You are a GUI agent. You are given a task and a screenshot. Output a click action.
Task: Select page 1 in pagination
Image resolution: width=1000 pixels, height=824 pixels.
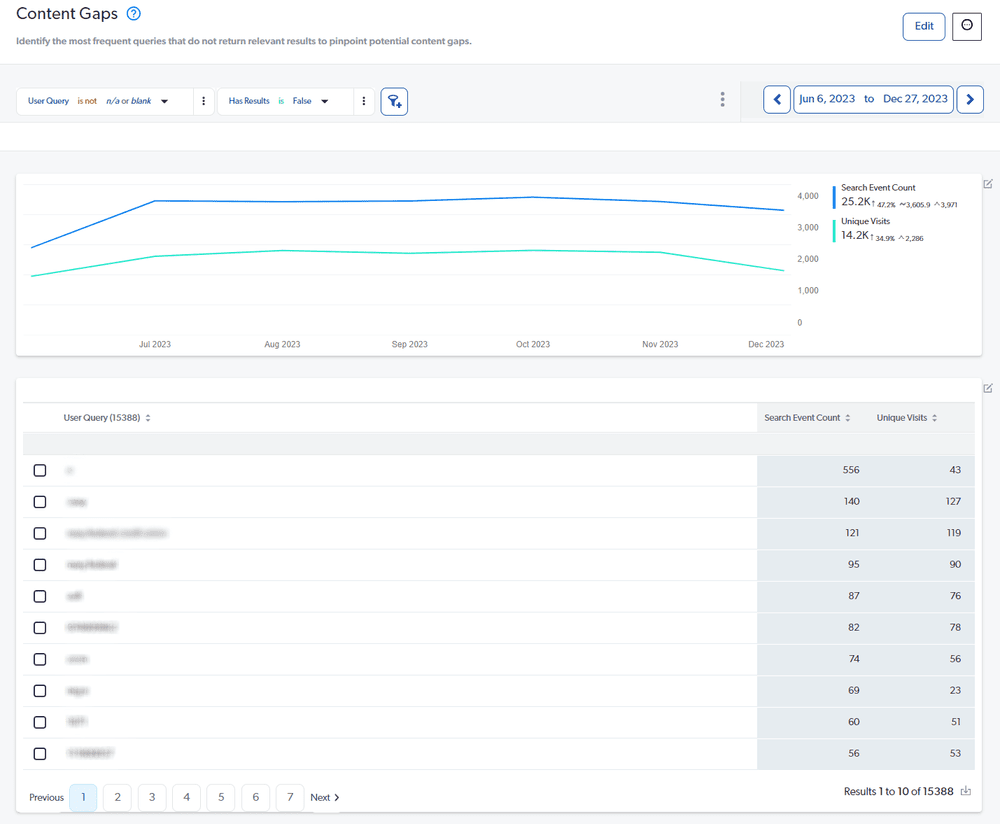click(x=83, y=797)
